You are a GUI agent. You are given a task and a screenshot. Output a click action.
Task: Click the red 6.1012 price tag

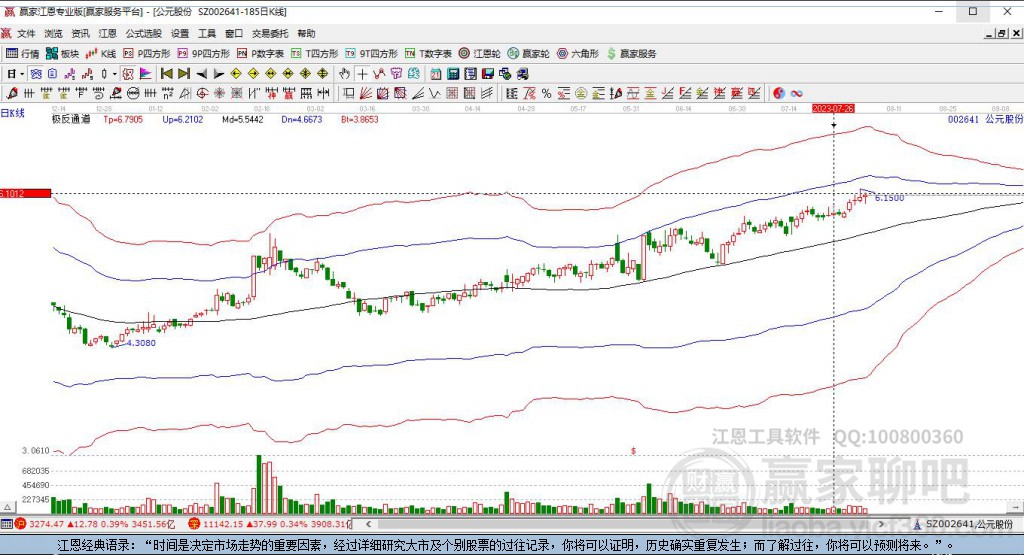point(25,193)
